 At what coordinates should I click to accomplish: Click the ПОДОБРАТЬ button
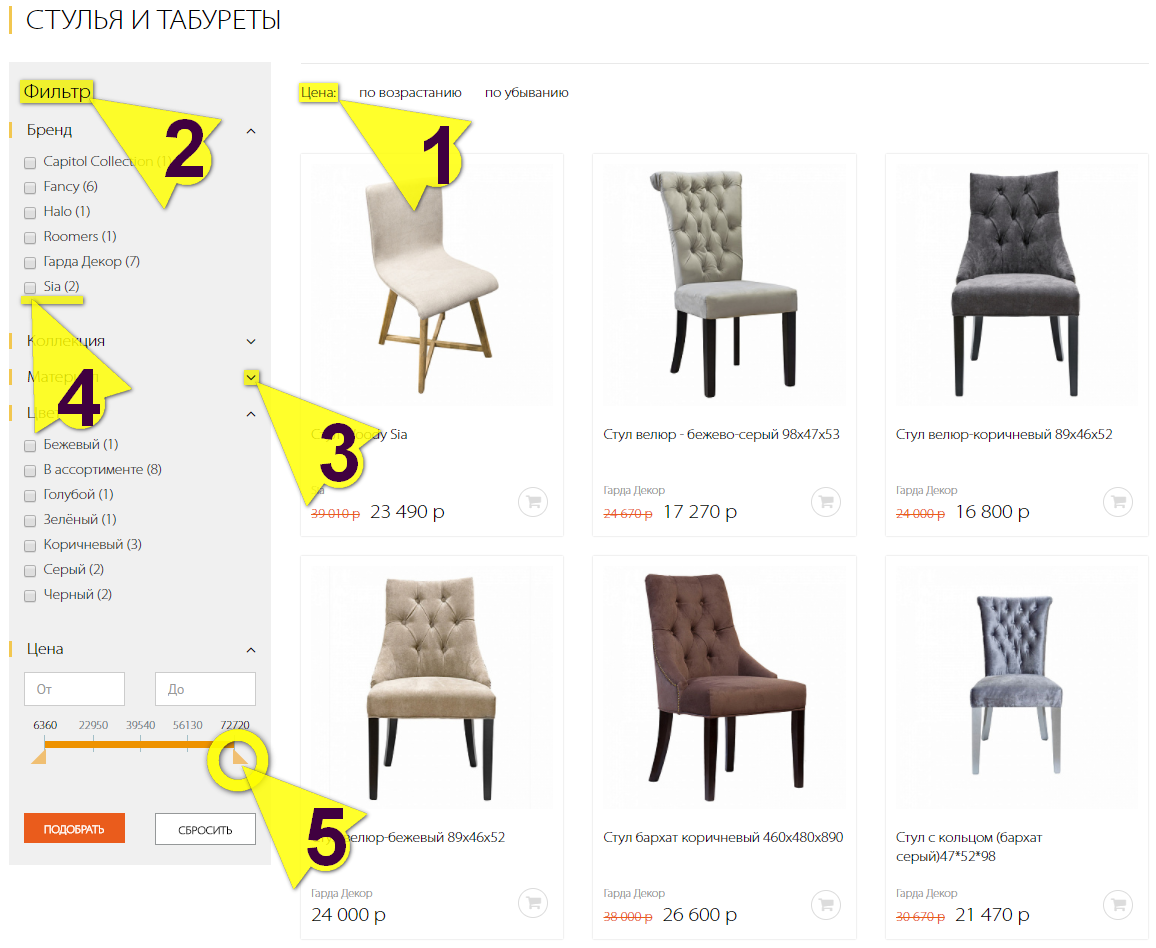pos(74,829)
